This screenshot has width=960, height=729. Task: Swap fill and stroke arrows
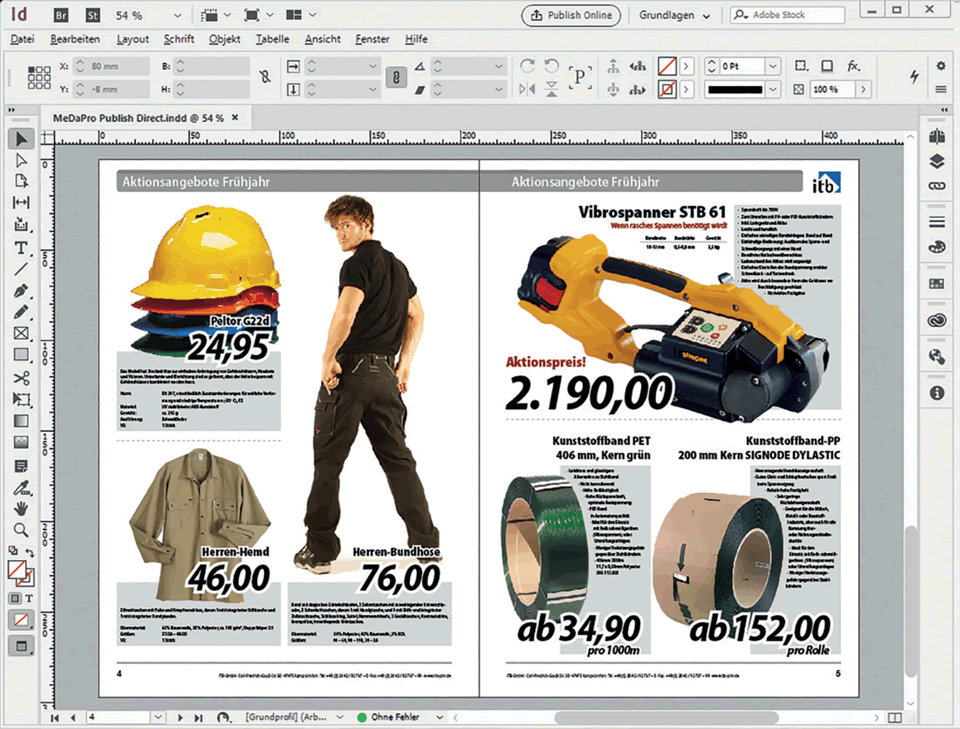[x=28, y=553]
